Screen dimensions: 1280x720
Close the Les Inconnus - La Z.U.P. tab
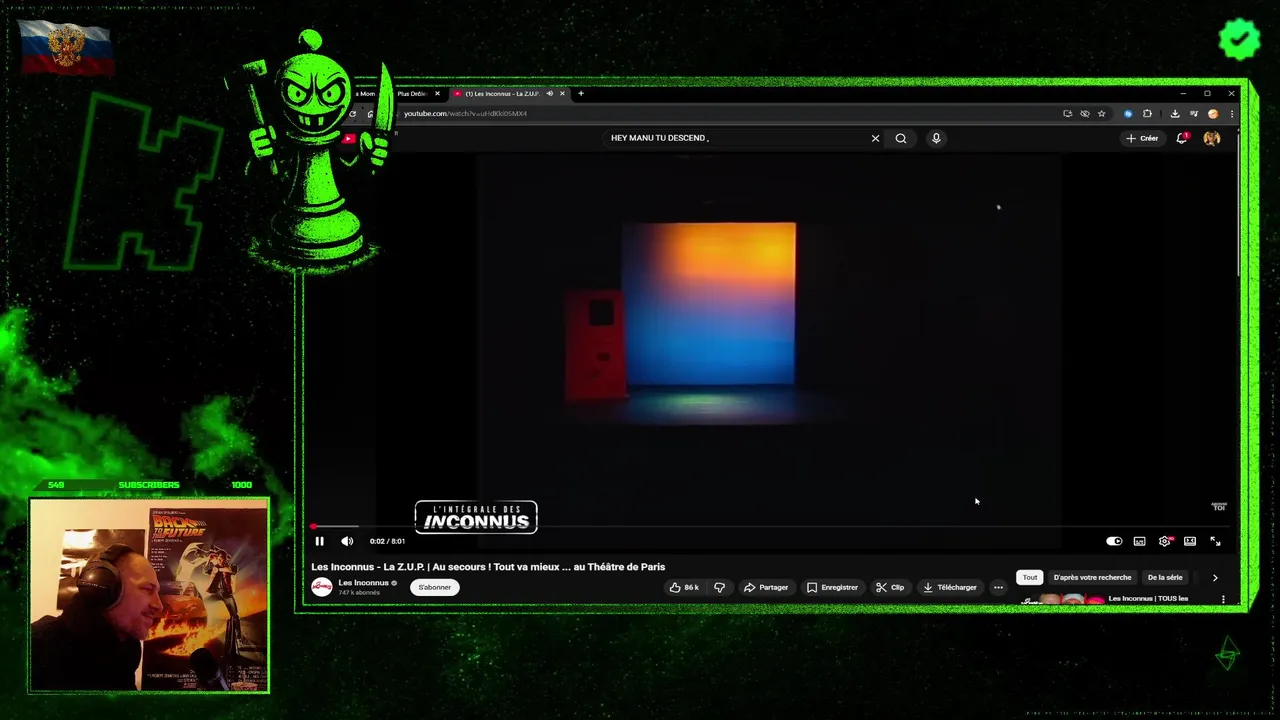click(x=562, y=93)
